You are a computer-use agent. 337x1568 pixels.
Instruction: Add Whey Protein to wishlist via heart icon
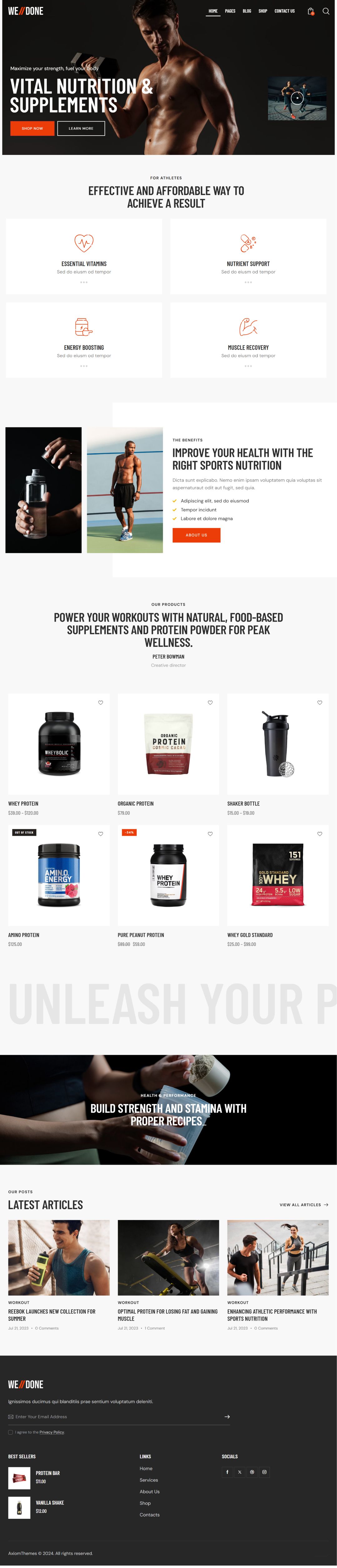(100, 702)
